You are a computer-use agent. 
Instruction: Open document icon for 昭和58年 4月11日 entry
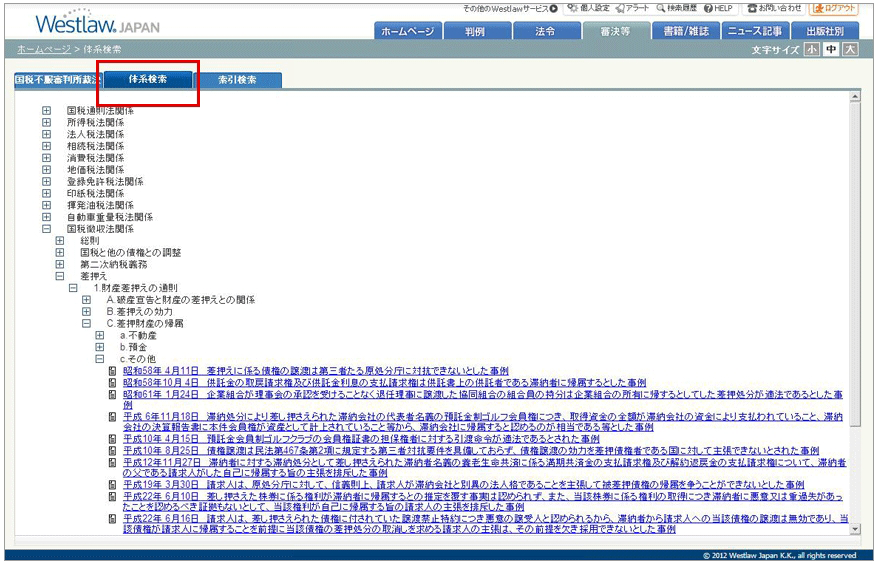(x=112, y=371)
